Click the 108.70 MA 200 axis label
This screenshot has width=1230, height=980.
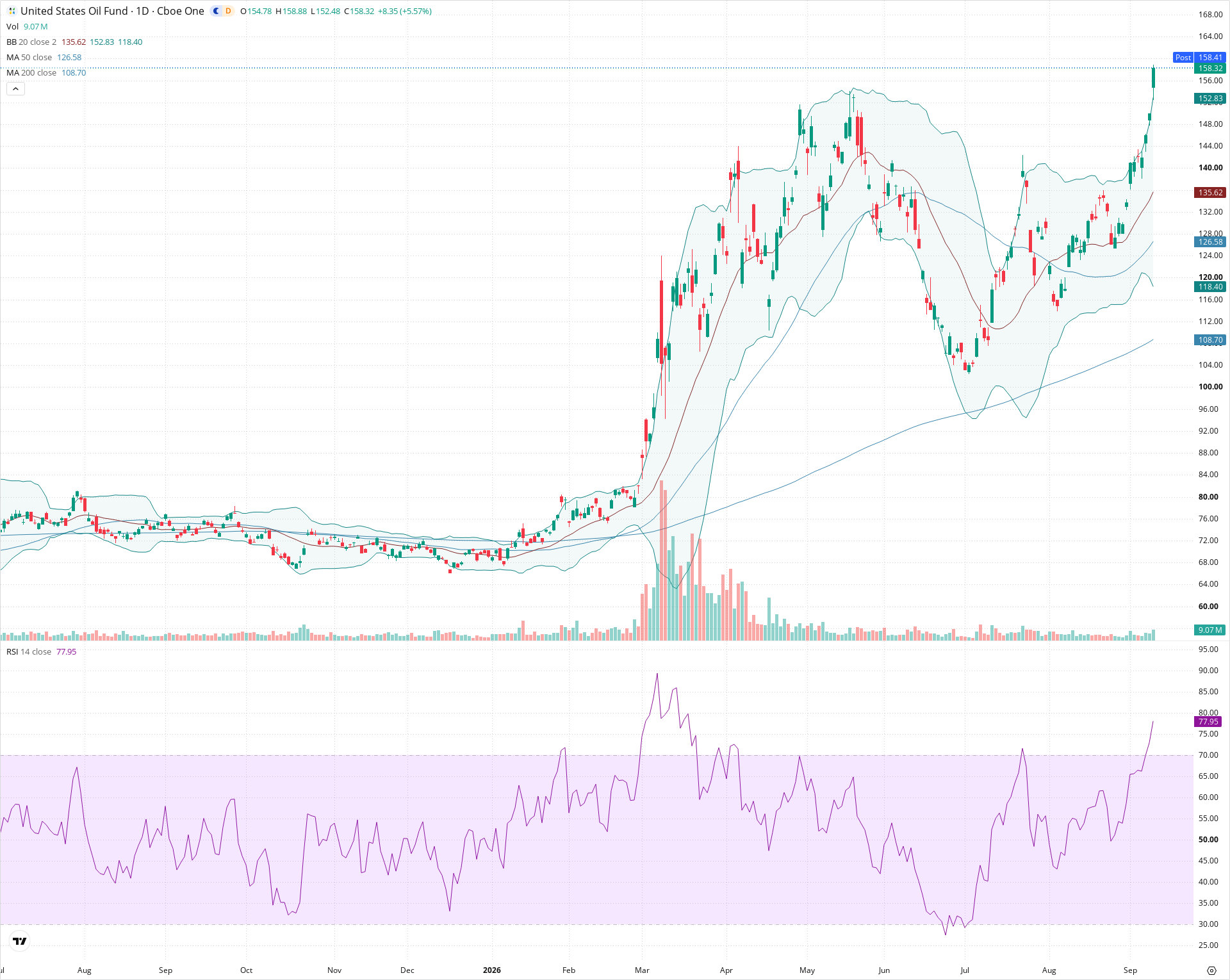[x=1210, y=339]
